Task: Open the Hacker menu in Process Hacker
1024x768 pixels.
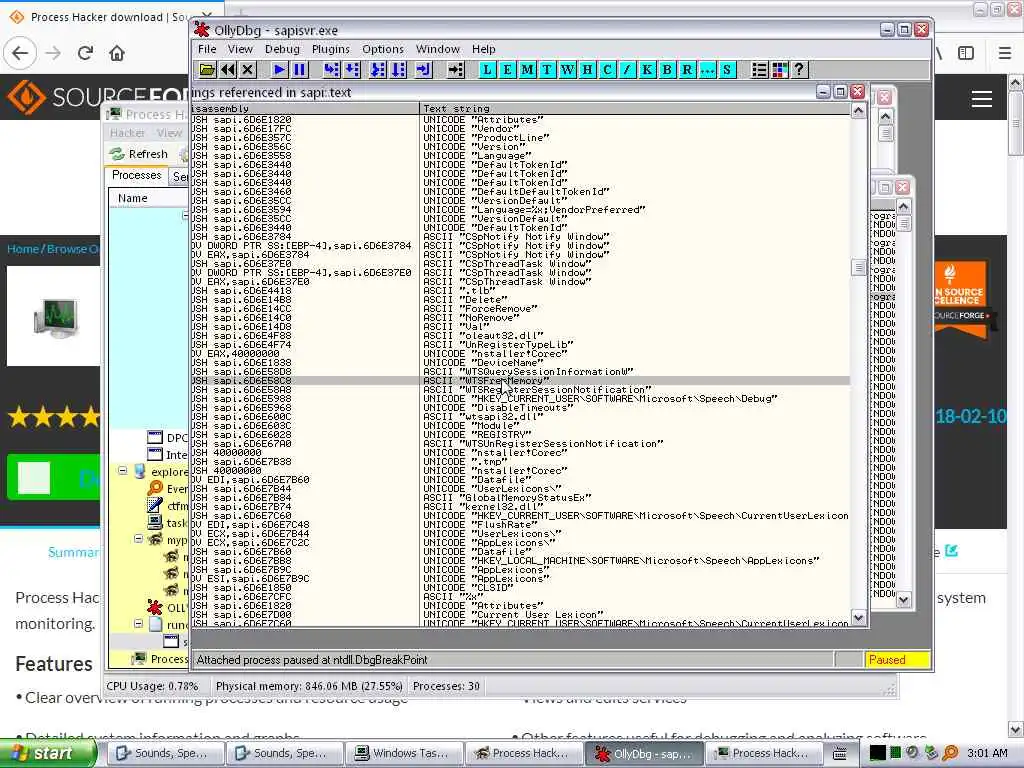Action: click(127, 133)
